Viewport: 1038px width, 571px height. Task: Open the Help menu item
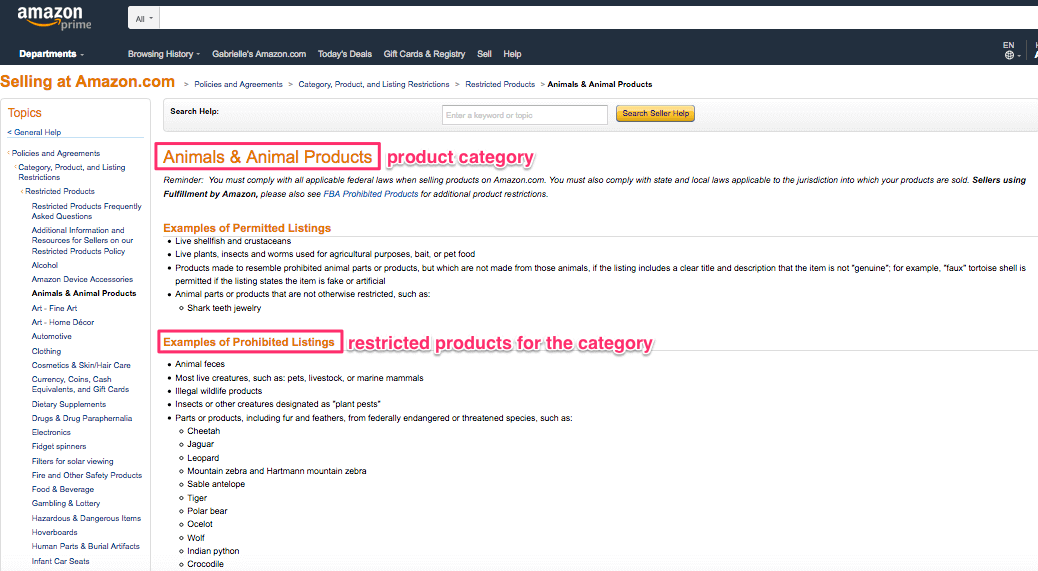click(512, 54)
